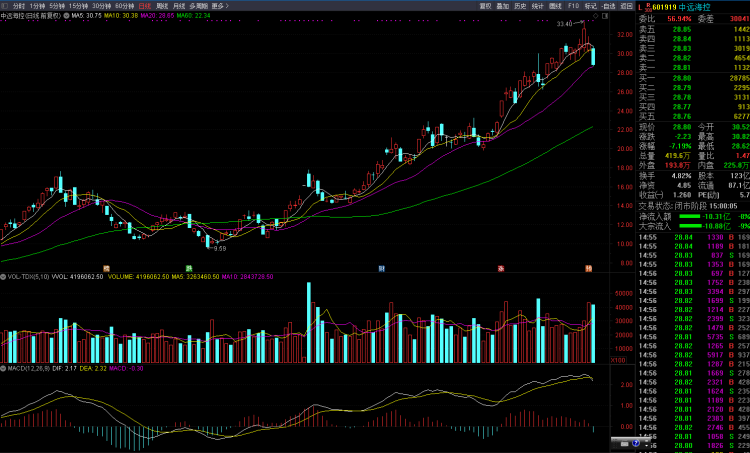Click the red L icon beside stock code
750x453 pixels.
click(x=642, y=6)
